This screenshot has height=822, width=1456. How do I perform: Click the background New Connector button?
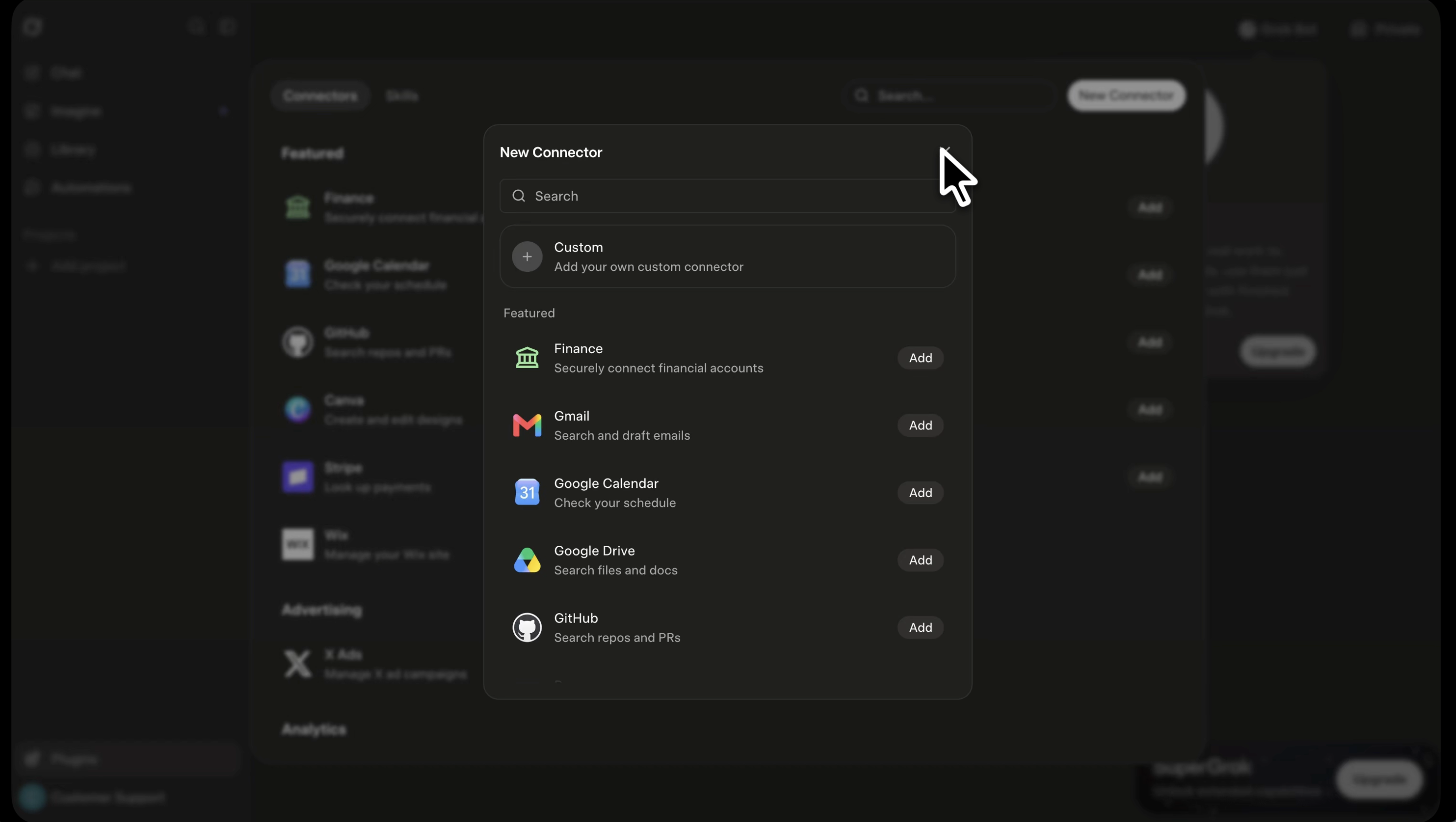[1127, 95]
